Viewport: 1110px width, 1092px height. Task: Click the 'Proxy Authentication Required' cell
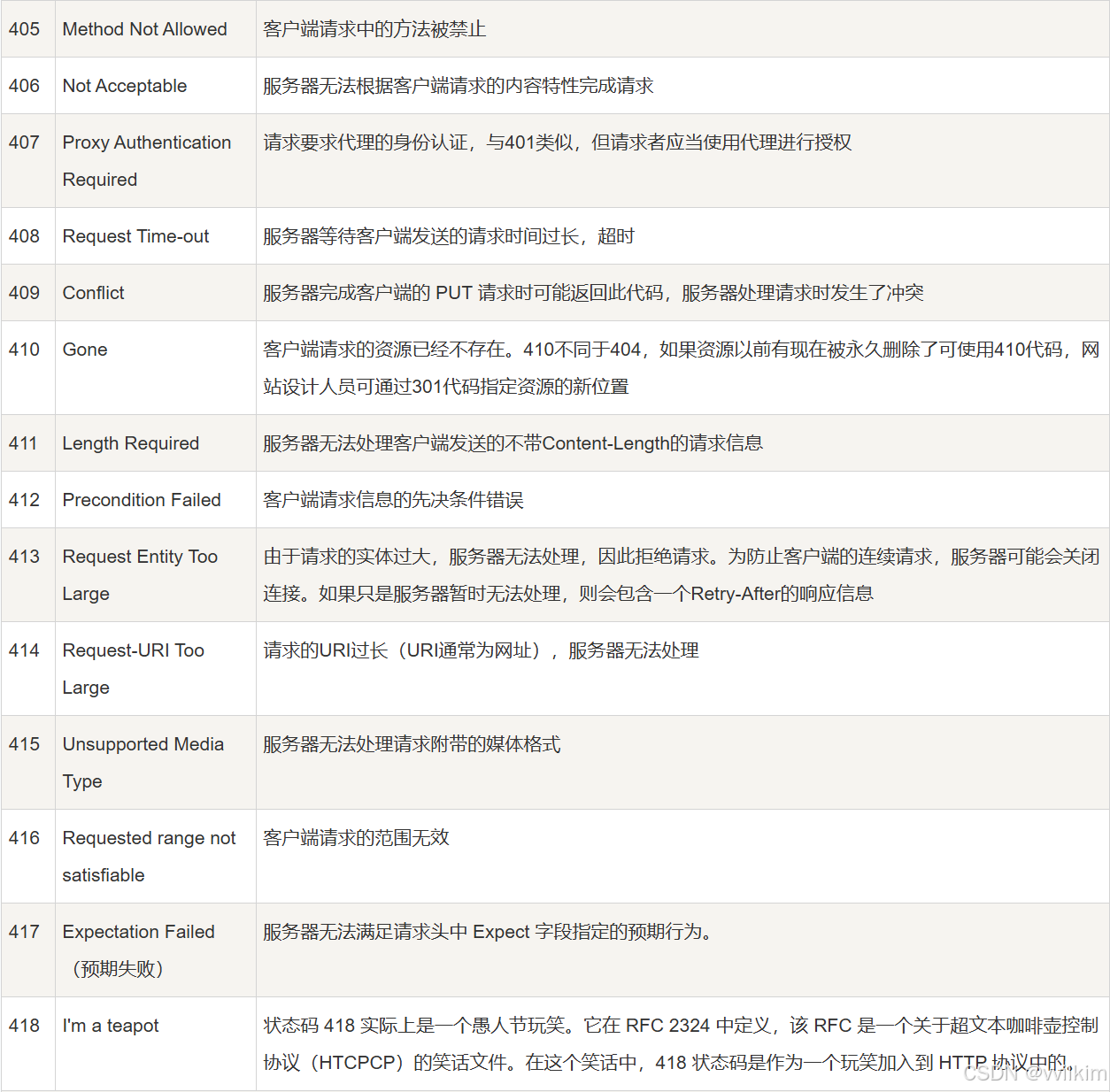[x=146, y=160]
